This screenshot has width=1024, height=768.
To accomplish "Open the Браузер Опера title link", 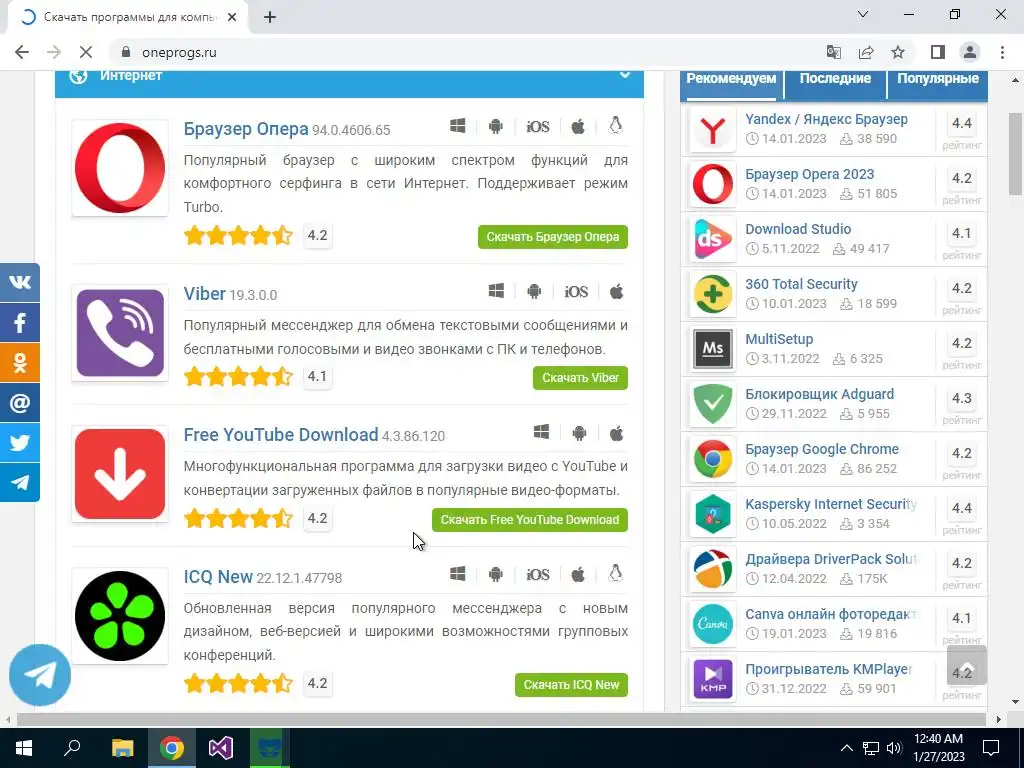I will pyautogui.click(x=246, y=128).
